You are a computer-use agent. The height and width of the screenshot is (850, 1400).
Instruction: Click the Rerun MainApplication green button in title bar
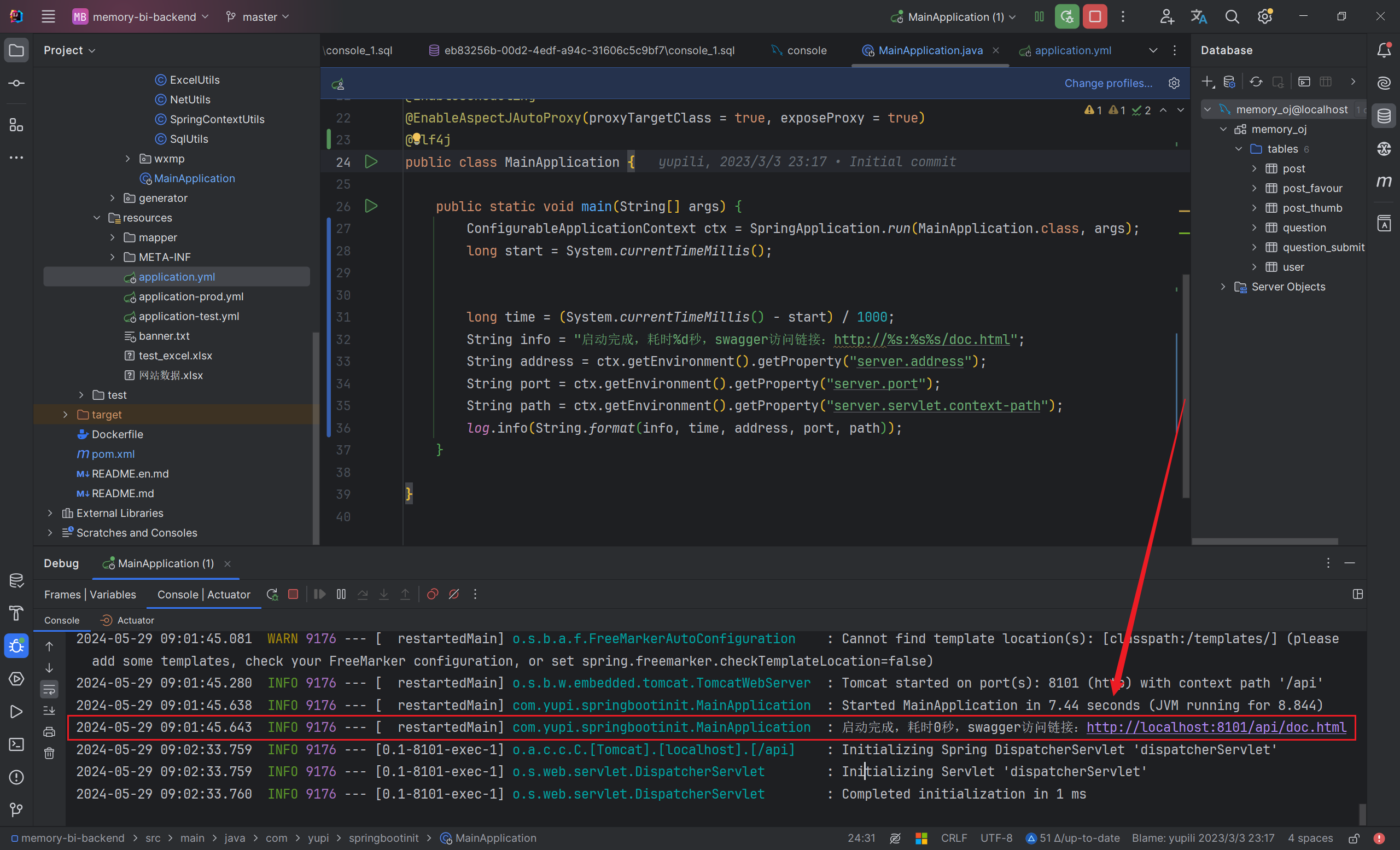[1066, 16]
